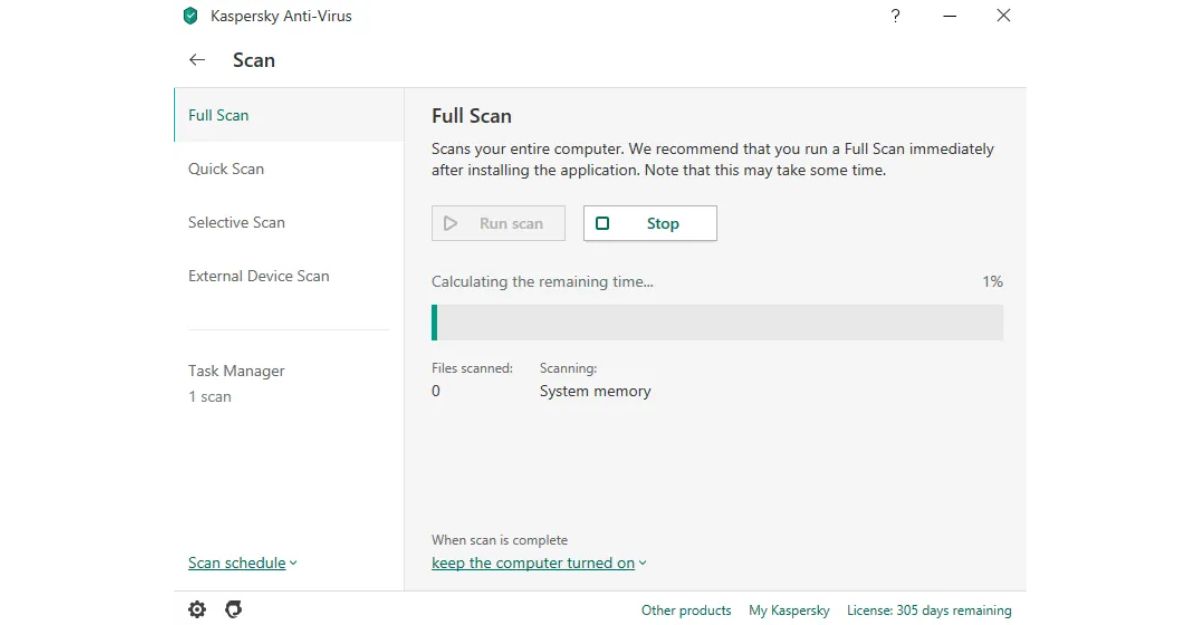Screen dimensions: 1200x625
Task: Go back using the left arrow
Action: click(x=197, y=60)
